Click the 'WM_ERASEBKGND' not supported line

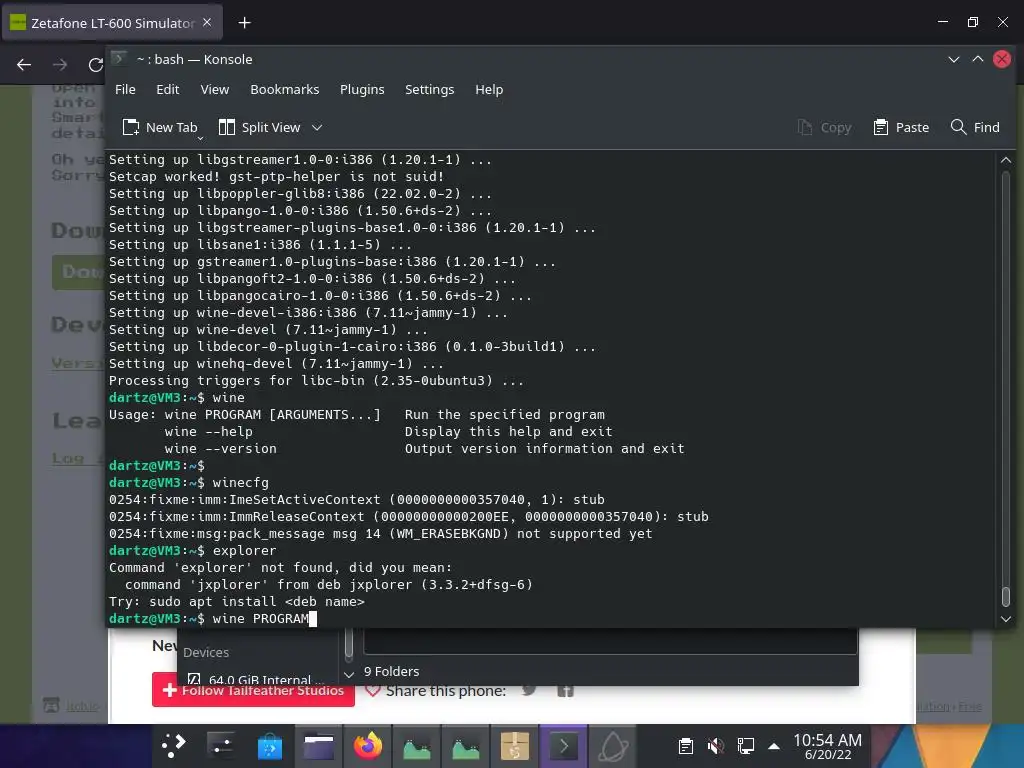point(381,534)
